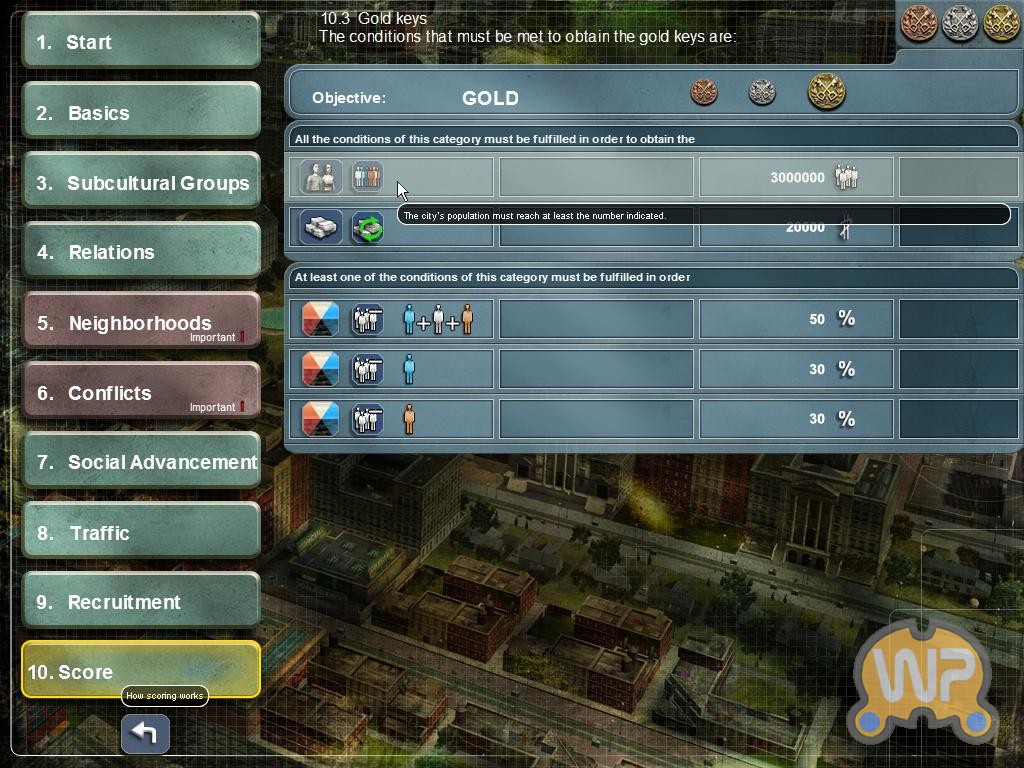Go to 3. Subcultural Groups chapter
1024x768 pixels.
tap(142, 181)
